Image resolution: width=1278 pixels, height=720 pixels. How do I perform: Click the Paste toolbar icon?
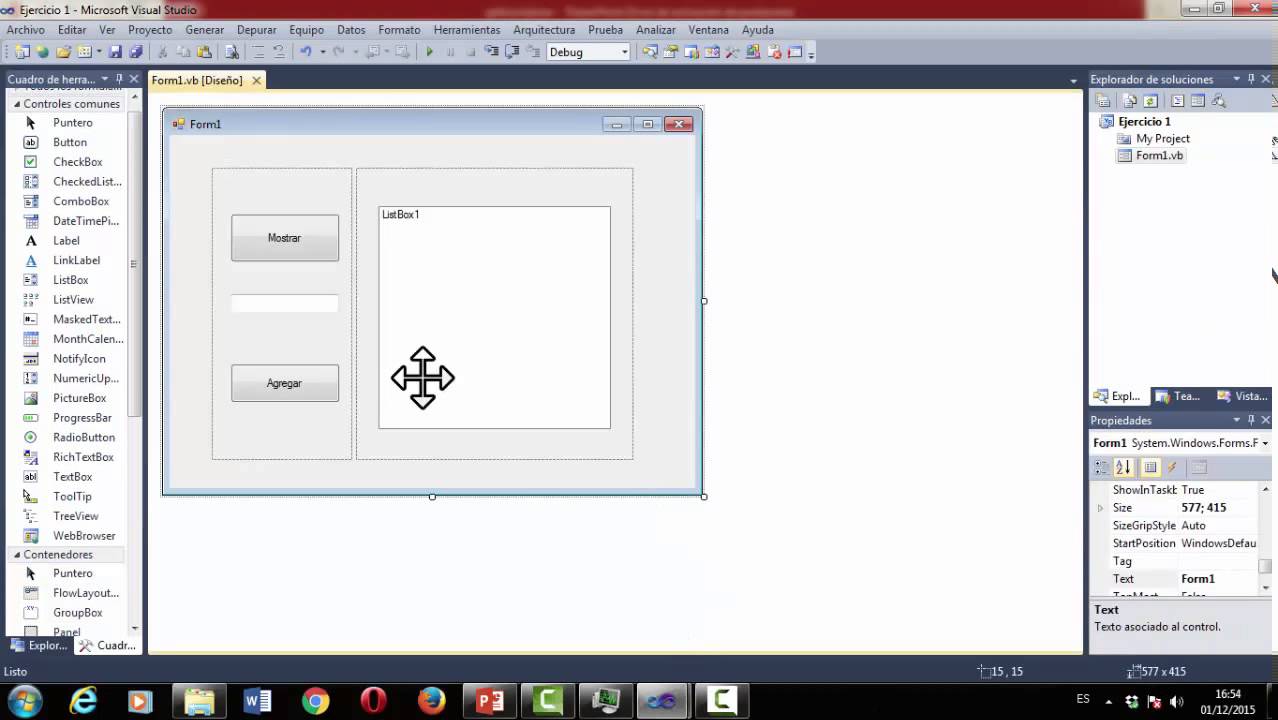(204, 52)
